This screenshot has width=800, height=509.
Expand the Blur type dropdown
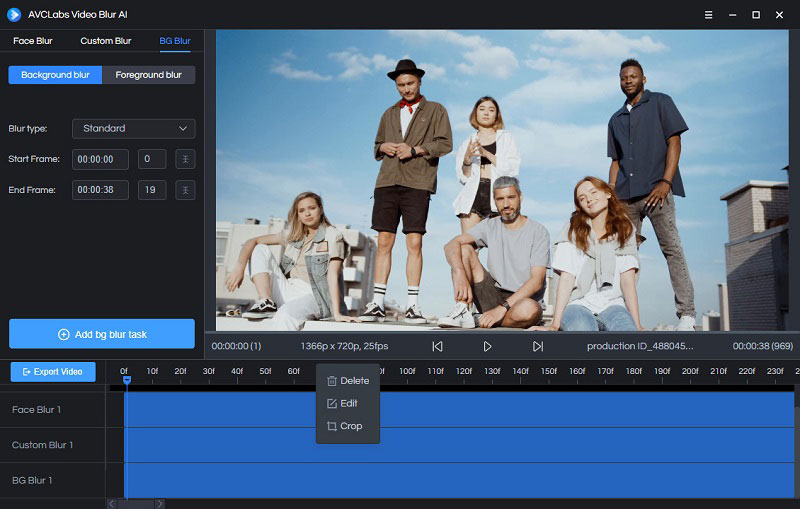coord(134,129)
